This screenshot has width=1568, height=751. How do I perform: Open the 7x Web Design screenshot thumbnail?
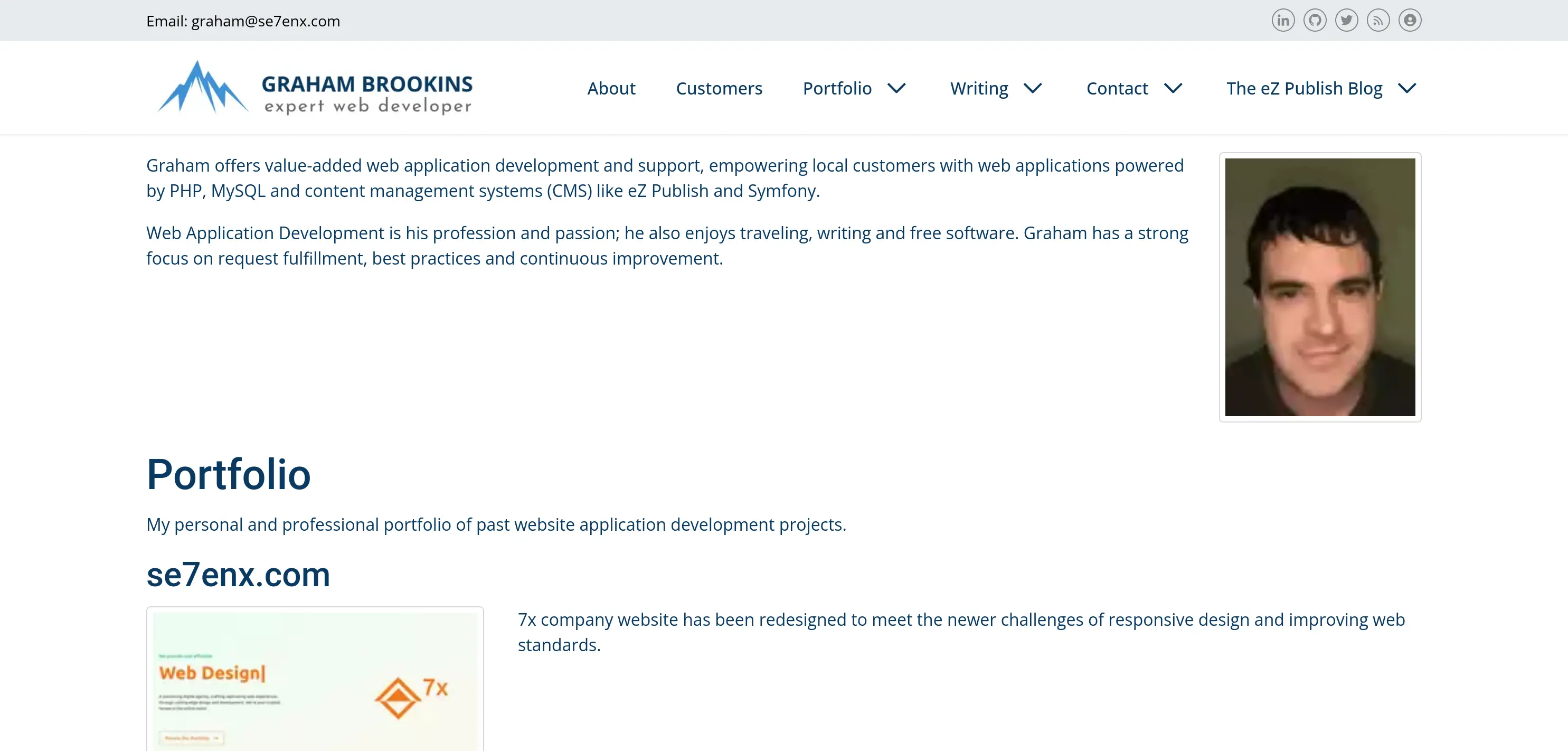(x=315, y=679)
